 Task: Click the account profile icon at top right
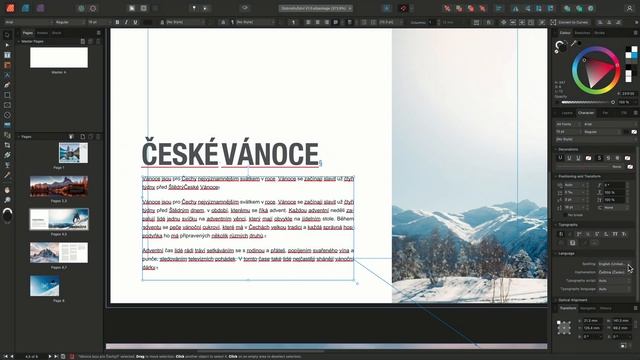[629, 8]
